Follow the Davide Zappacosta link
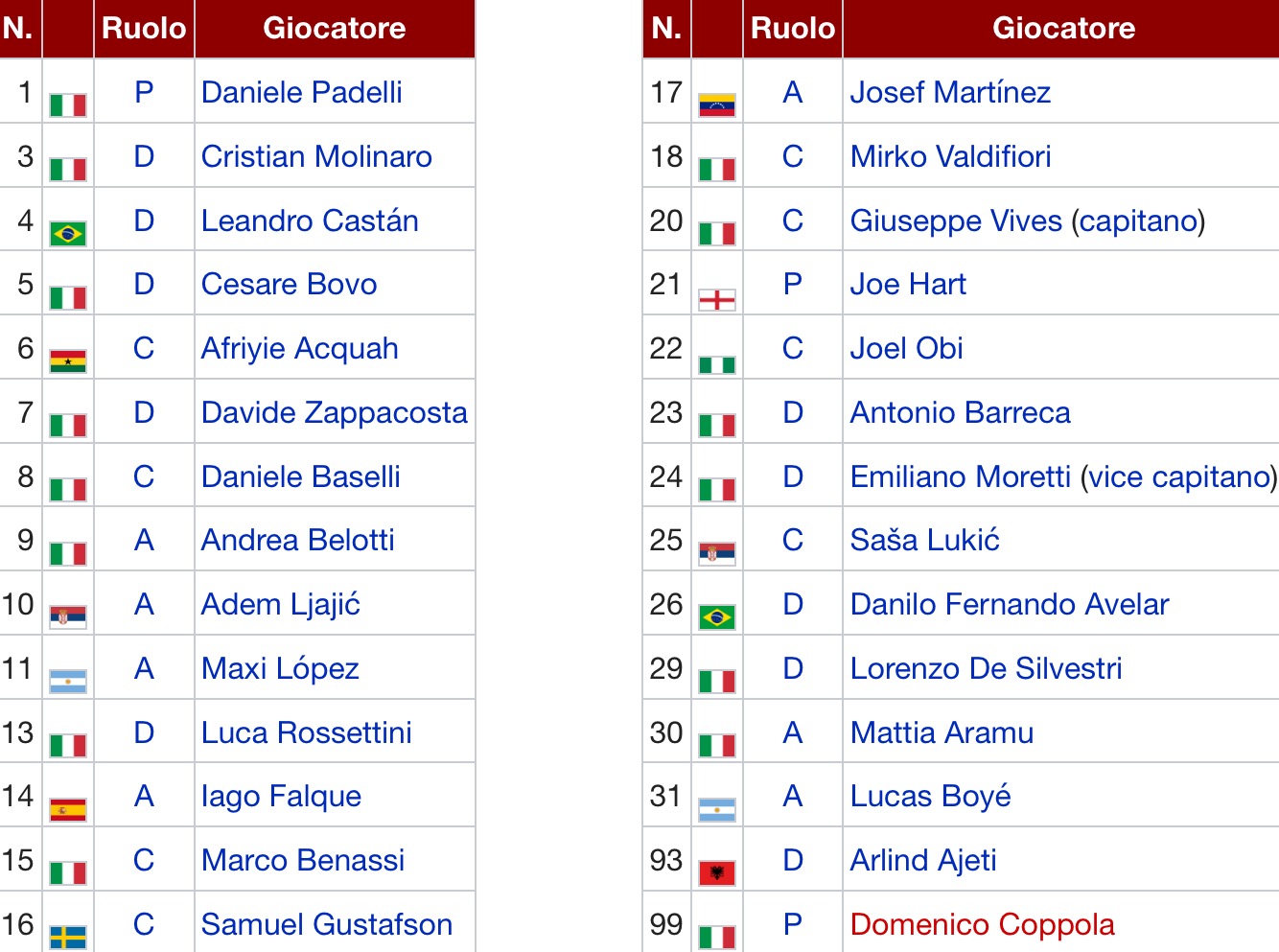 [334, 412]
